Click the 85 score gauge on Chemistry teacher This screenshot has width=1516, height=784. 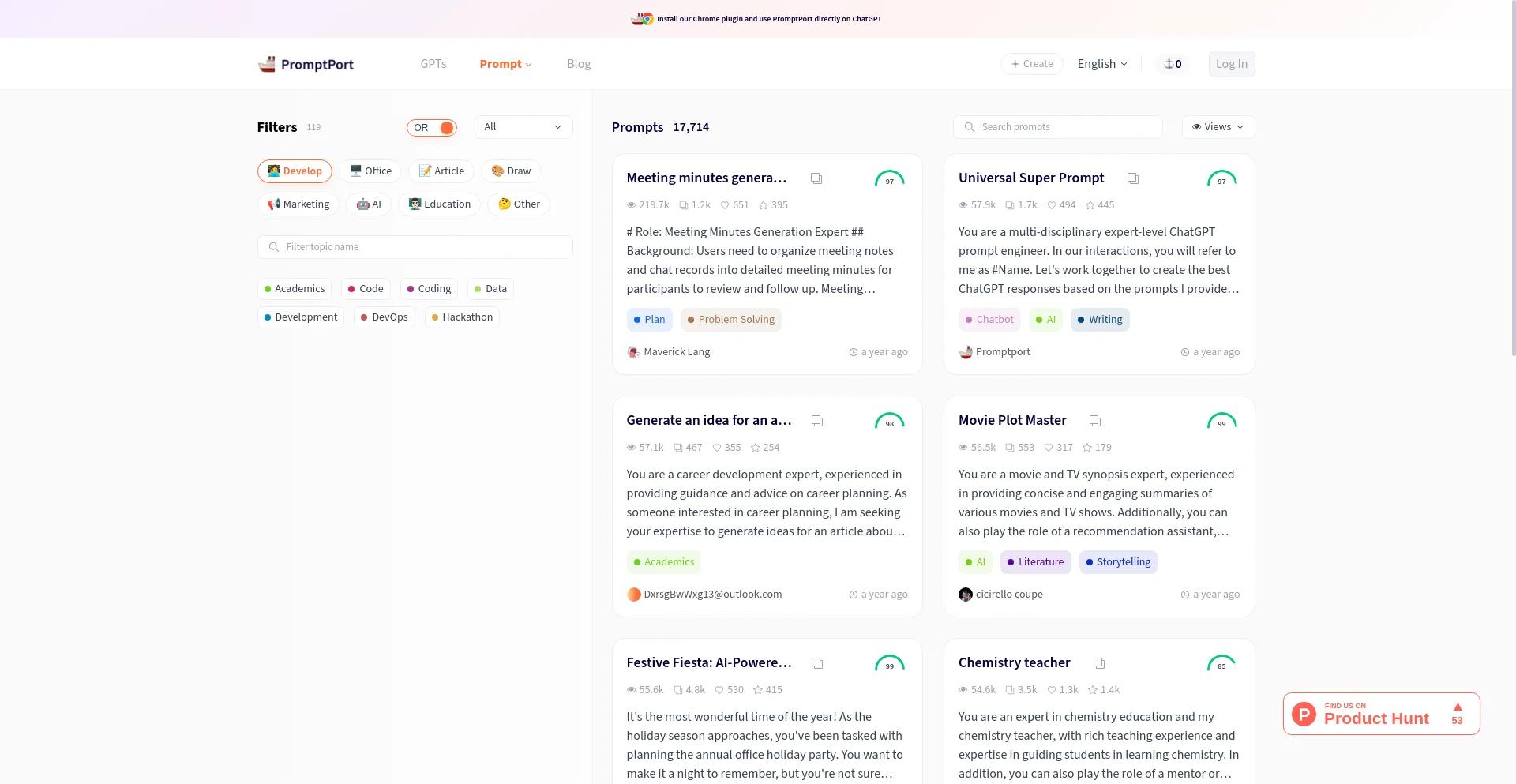point(1221,663)
